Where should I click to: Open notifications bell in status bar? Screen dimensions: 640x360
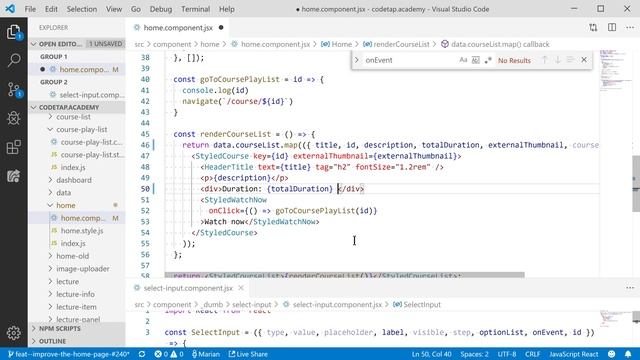pyautogui.click(x=628, y=354)
